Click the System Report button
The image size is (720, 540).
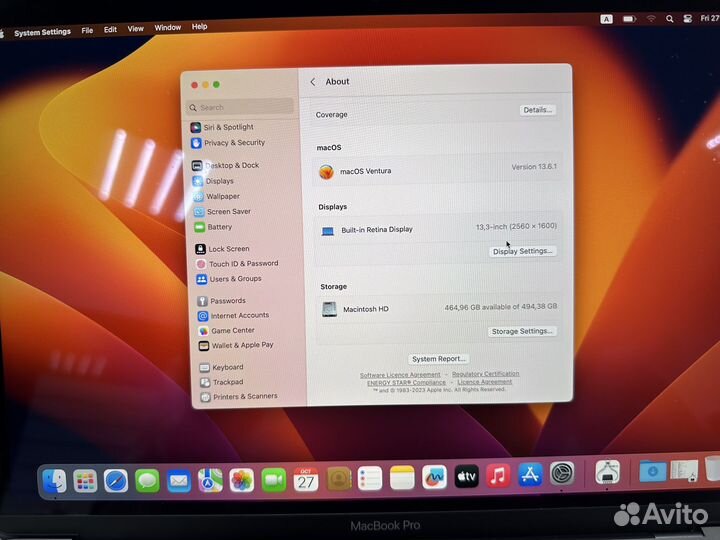pos(439,359)
